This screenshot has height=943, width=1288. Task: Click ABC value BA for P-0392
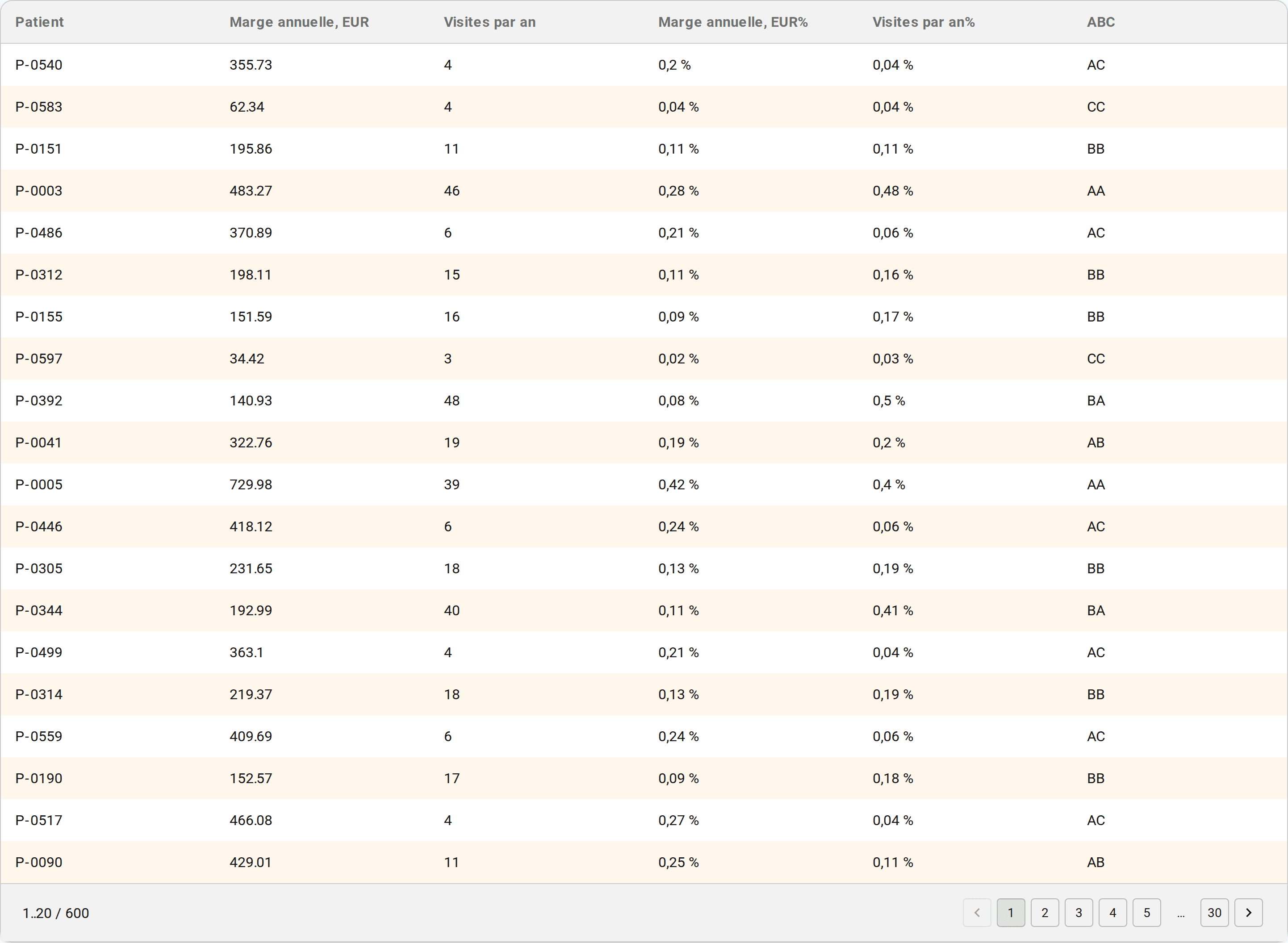click(x=1096, y=401)
